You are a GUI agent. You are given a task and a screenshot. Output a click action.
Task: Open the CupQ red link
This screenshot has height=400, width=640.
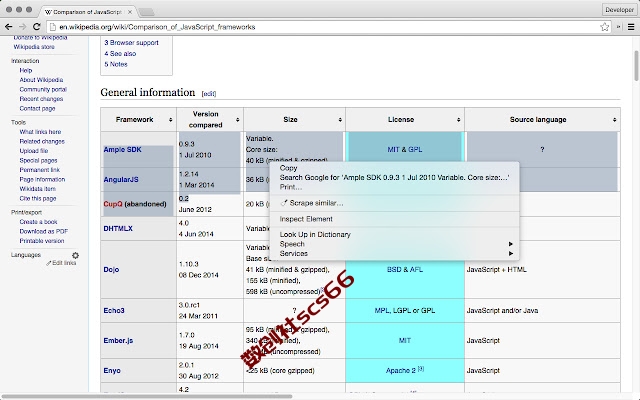pos(113,204)
